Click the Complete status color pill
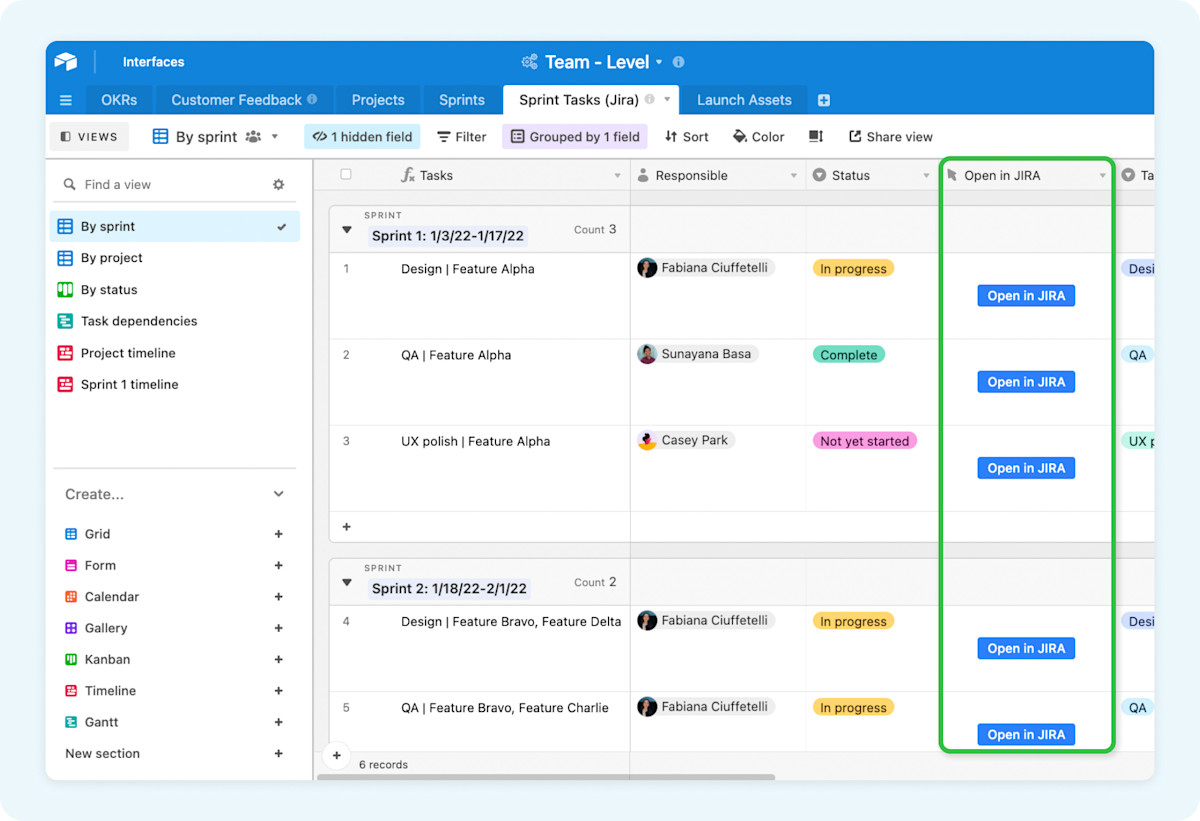 pyautogui.click(x=848, y=354)
